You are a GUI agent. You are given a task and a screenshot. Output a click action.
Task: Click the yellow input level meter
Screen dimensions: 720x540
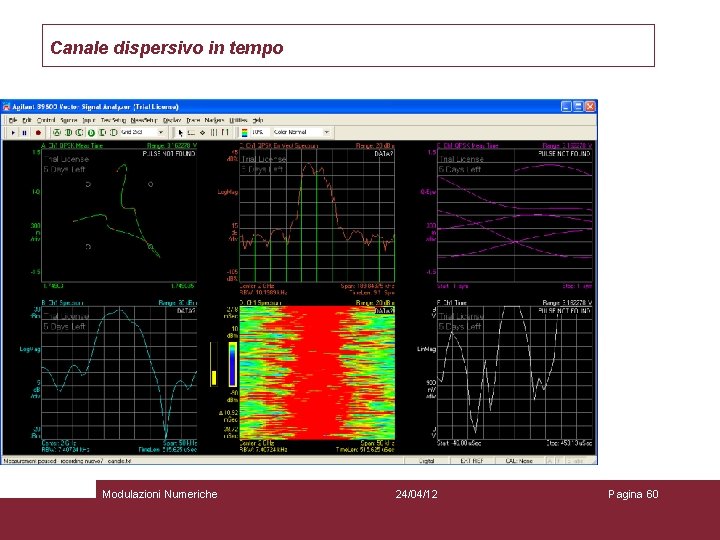[x=214, y=364]
